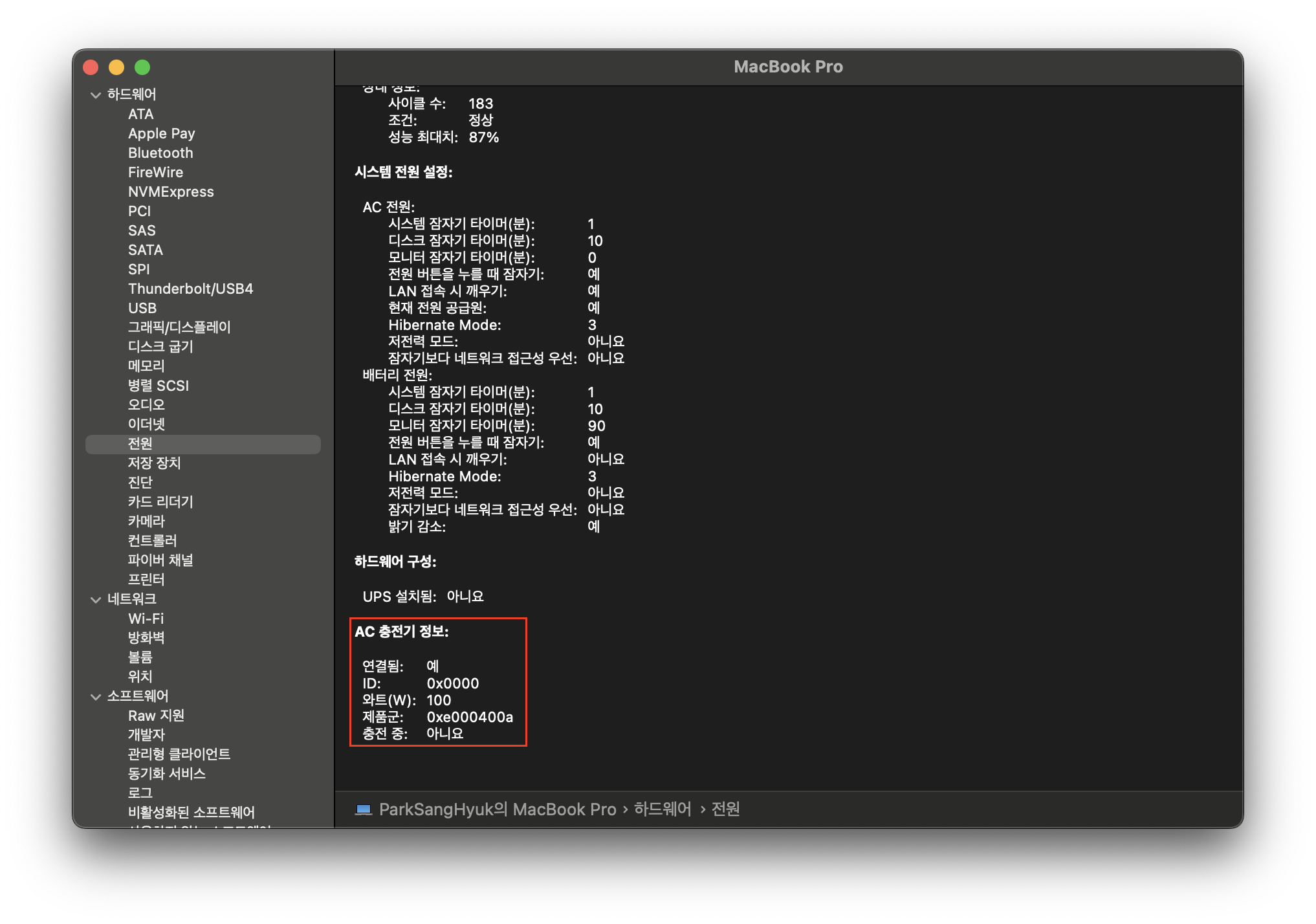
Task: Open the 방화벽 network entry
Action: tap(146, 638)
